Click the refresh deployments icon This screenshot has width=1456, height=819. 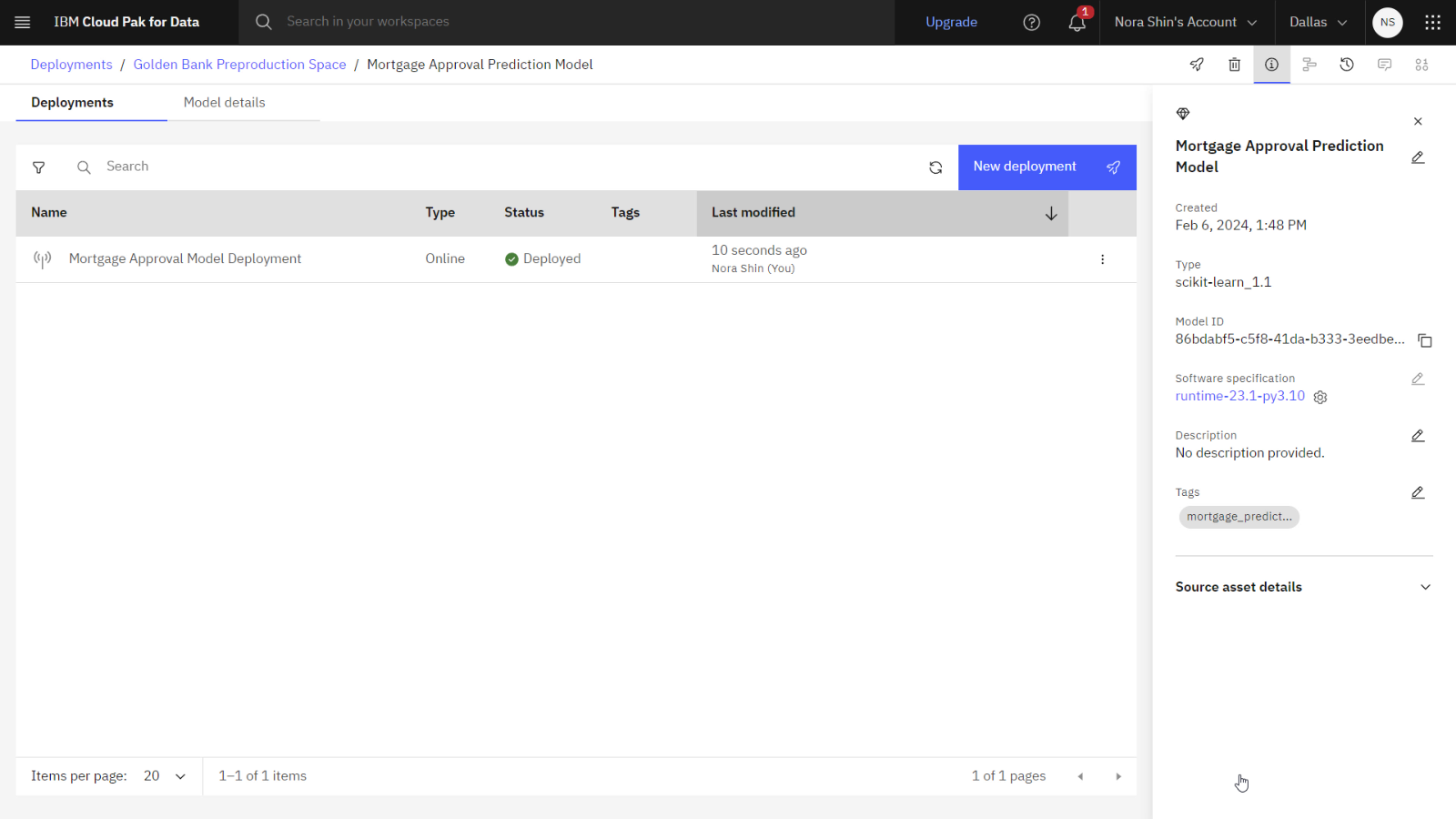coord(935,167)
